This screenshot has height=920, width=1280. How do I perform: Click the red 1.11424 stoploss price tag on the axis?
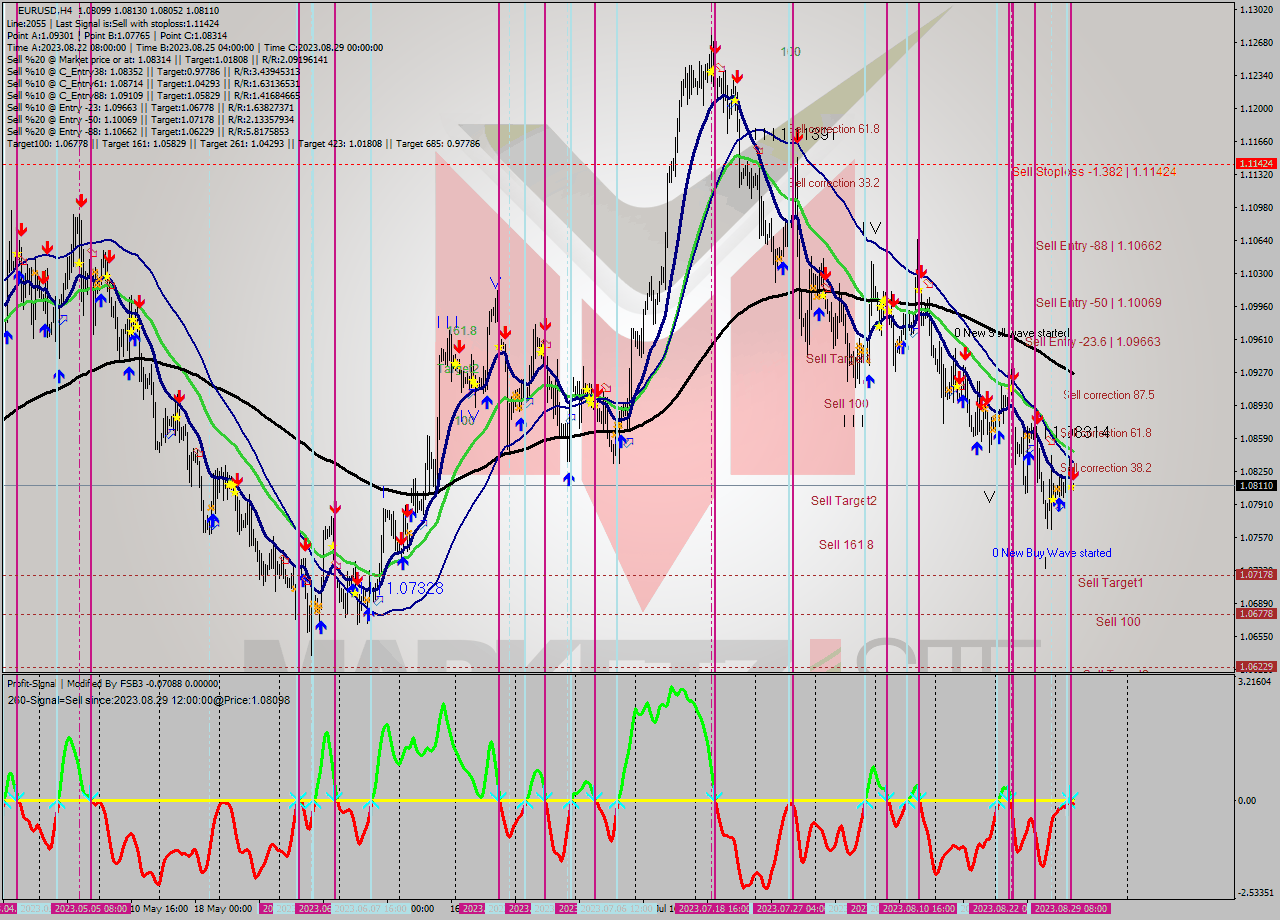tap(1256, 163)
